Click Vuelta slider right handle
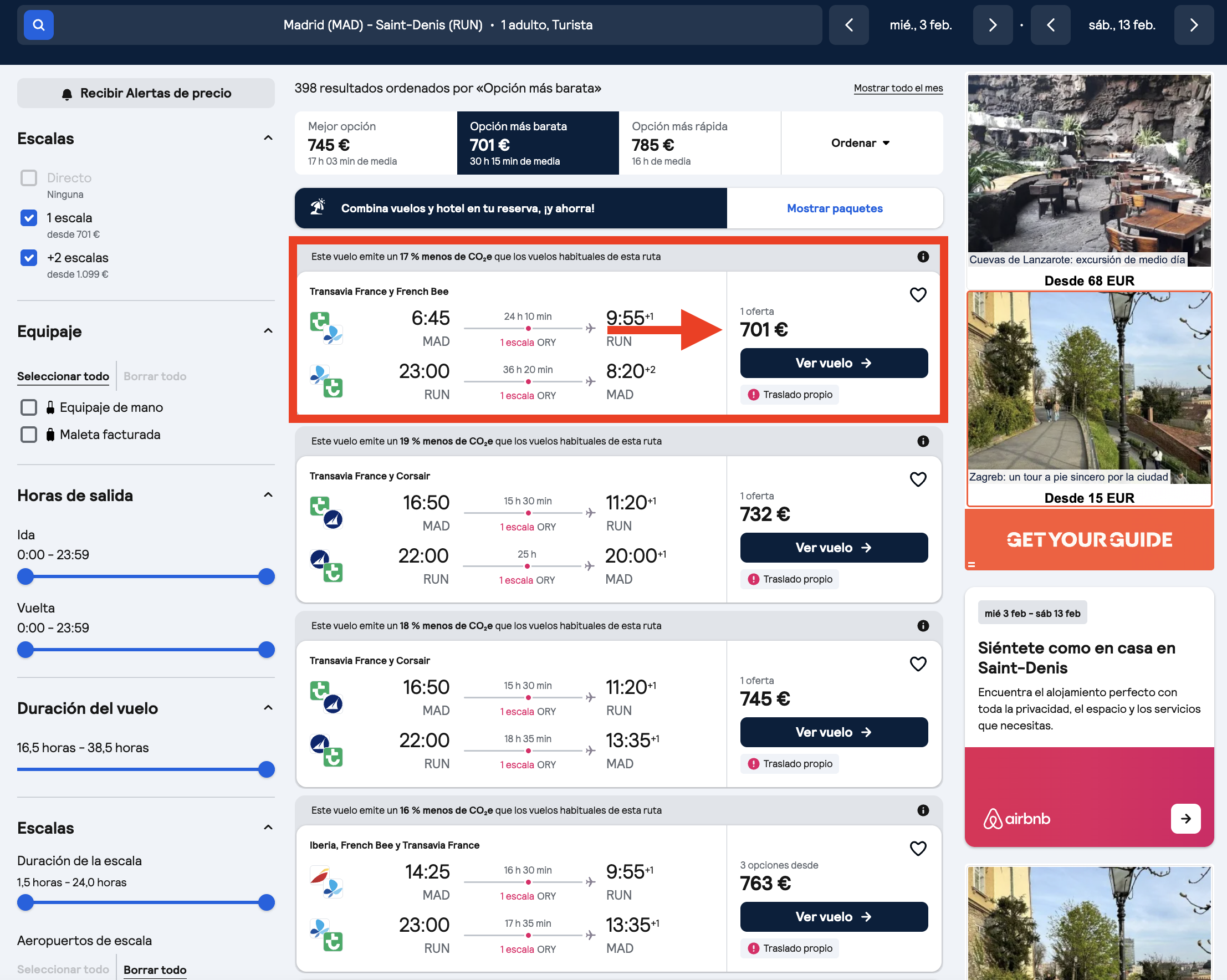1227x980 pixels. point(267,650)
